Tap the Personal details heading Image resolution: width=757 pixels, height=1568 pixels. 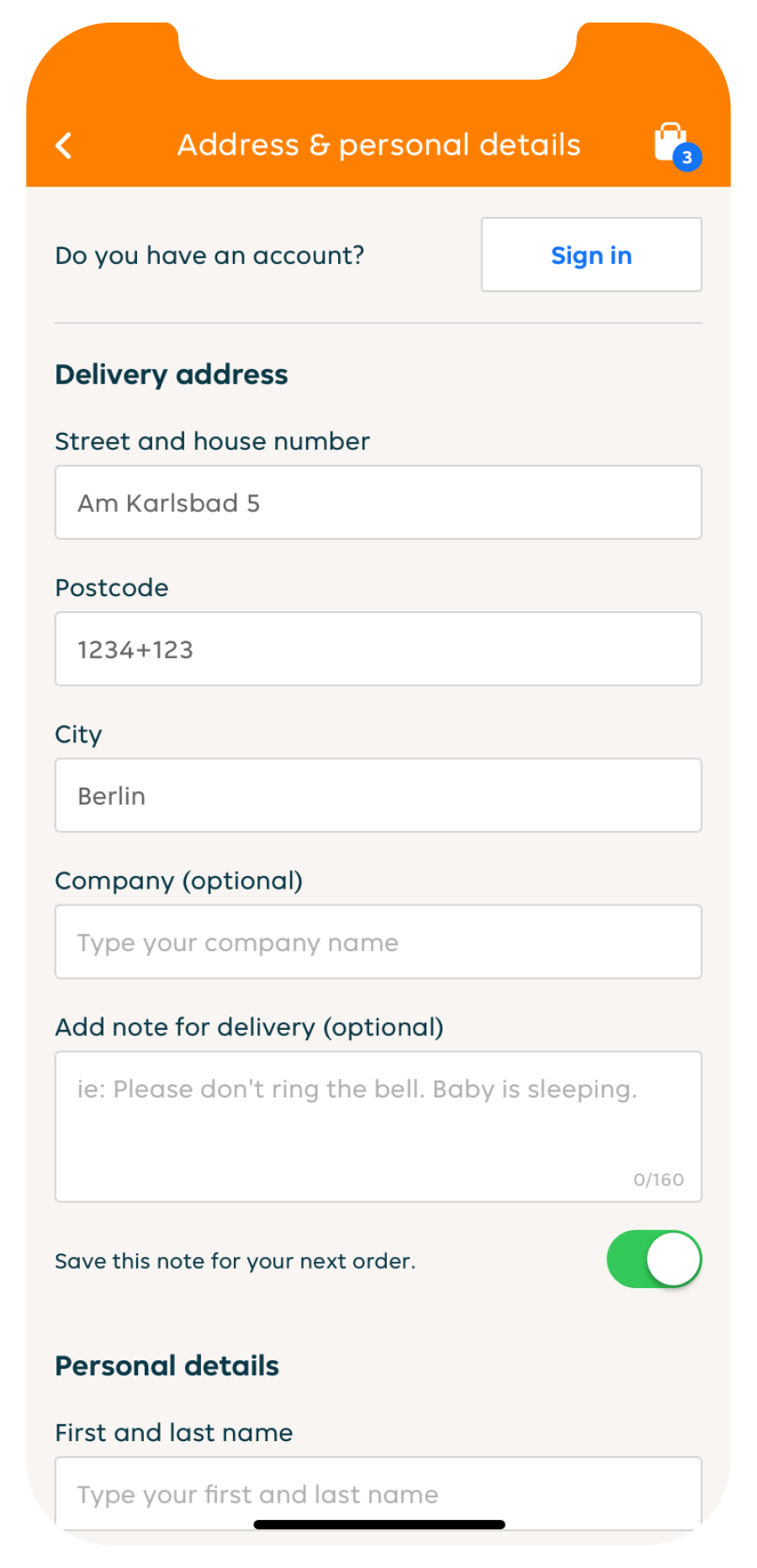[167, 1365]
